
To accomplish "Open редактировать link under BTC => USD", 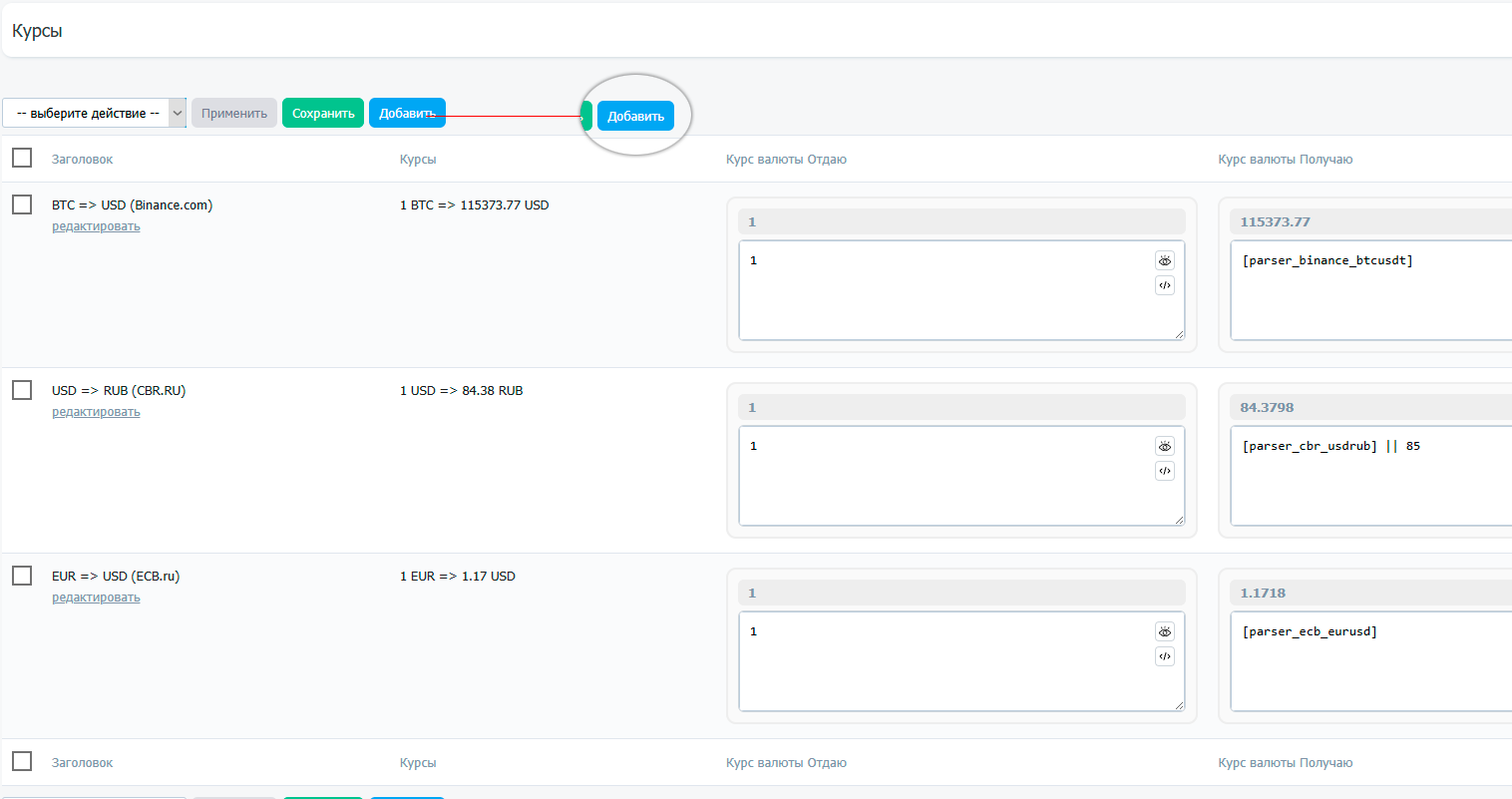I will tap(96, 226).
